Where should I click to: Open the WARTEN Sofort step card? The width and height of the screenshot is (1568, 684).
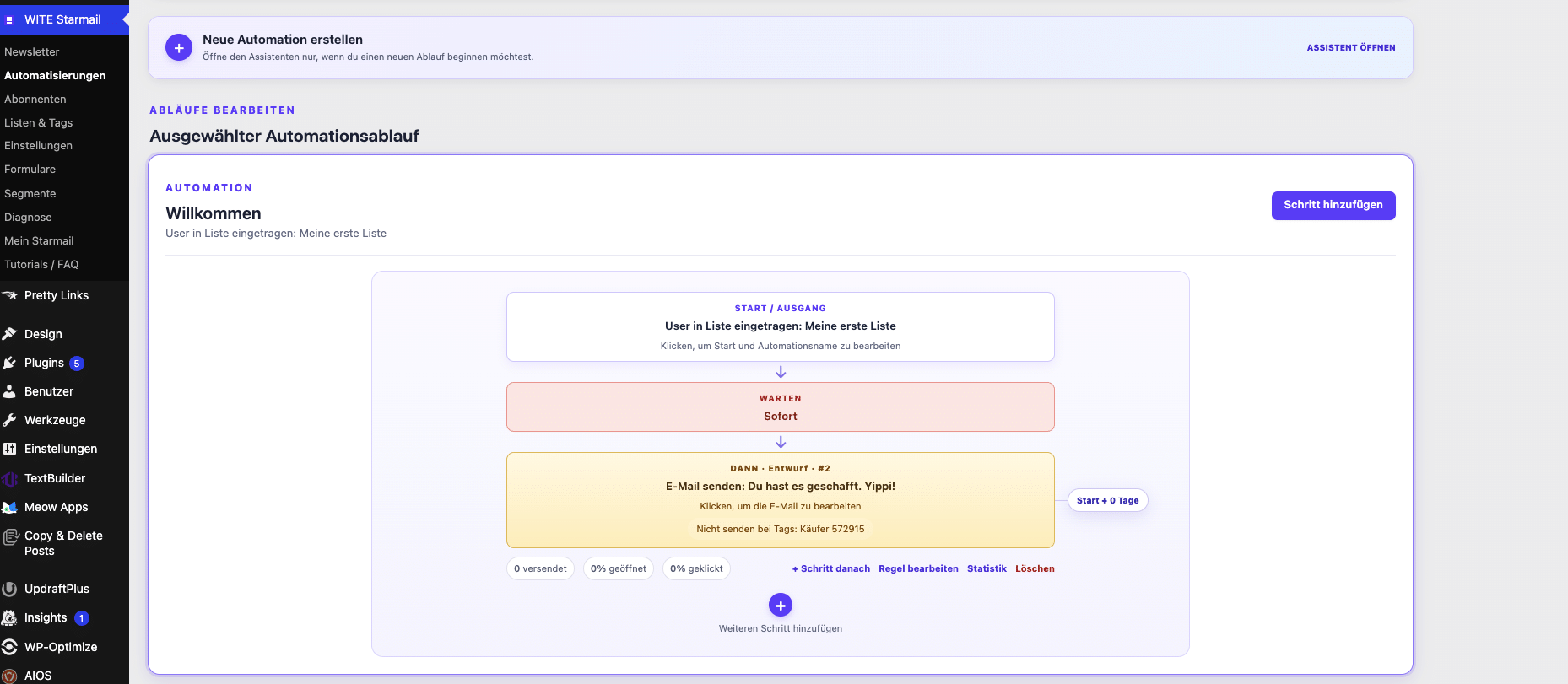(781, 407)
